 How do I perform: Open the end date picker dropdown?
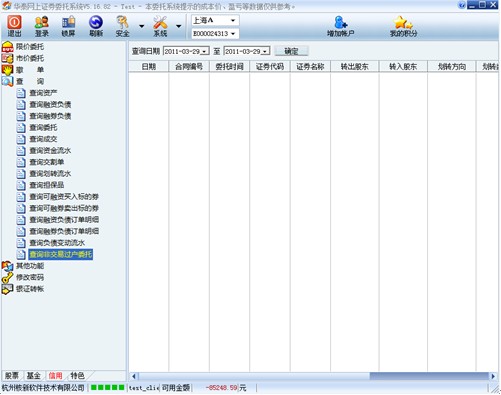tap(265, 51)
